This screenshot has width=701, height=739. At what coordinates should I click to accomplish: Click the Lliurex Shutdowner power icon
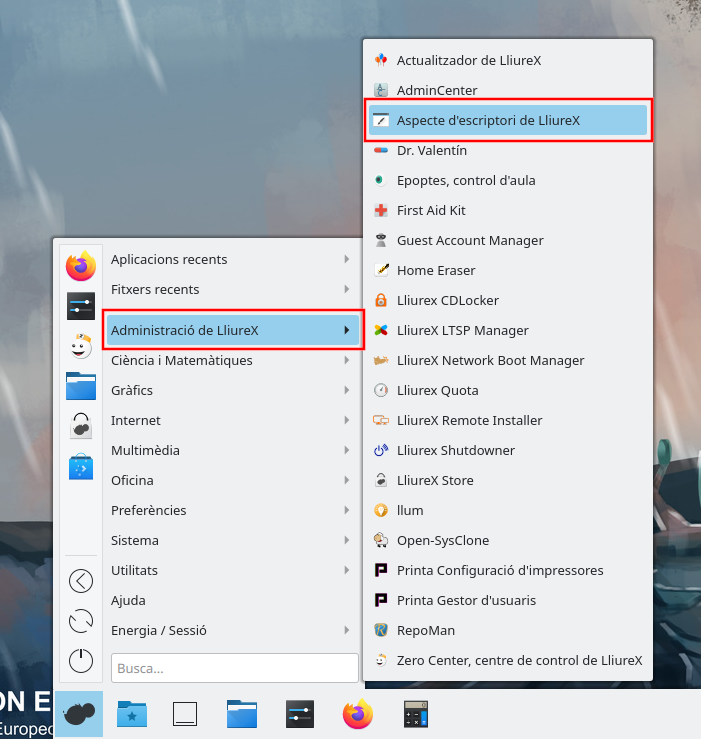[x=380, y=451]
